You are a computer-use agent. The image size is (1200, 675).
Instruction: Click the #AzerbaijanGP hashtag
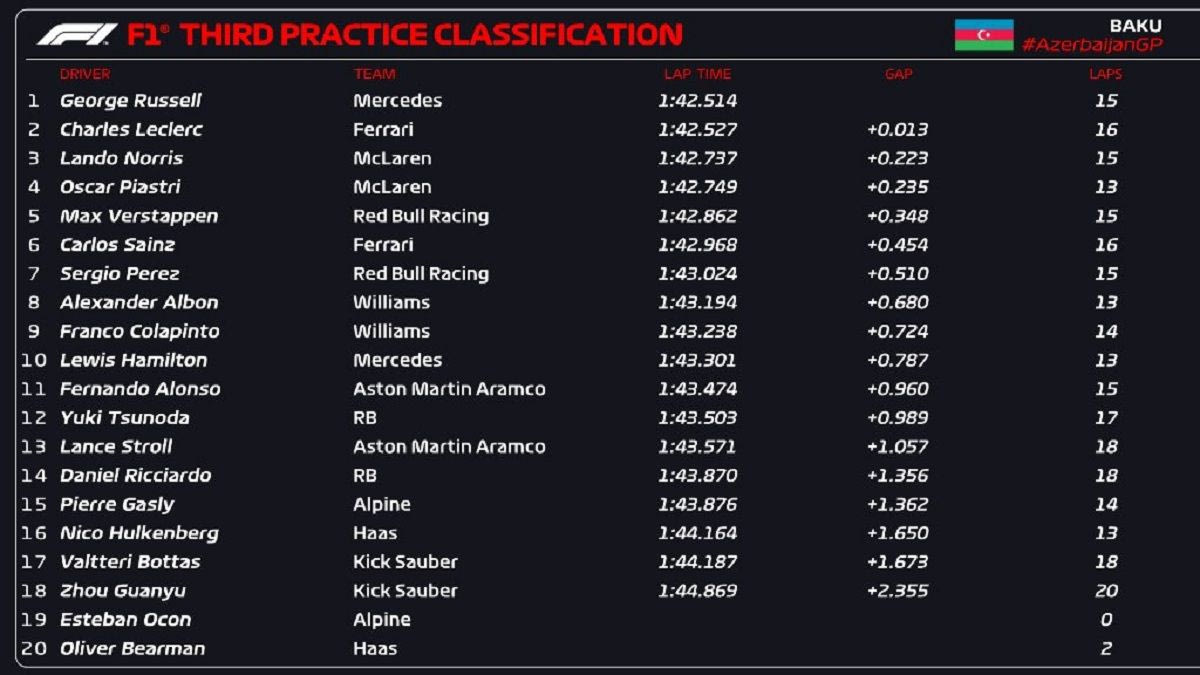point(1092,45)
